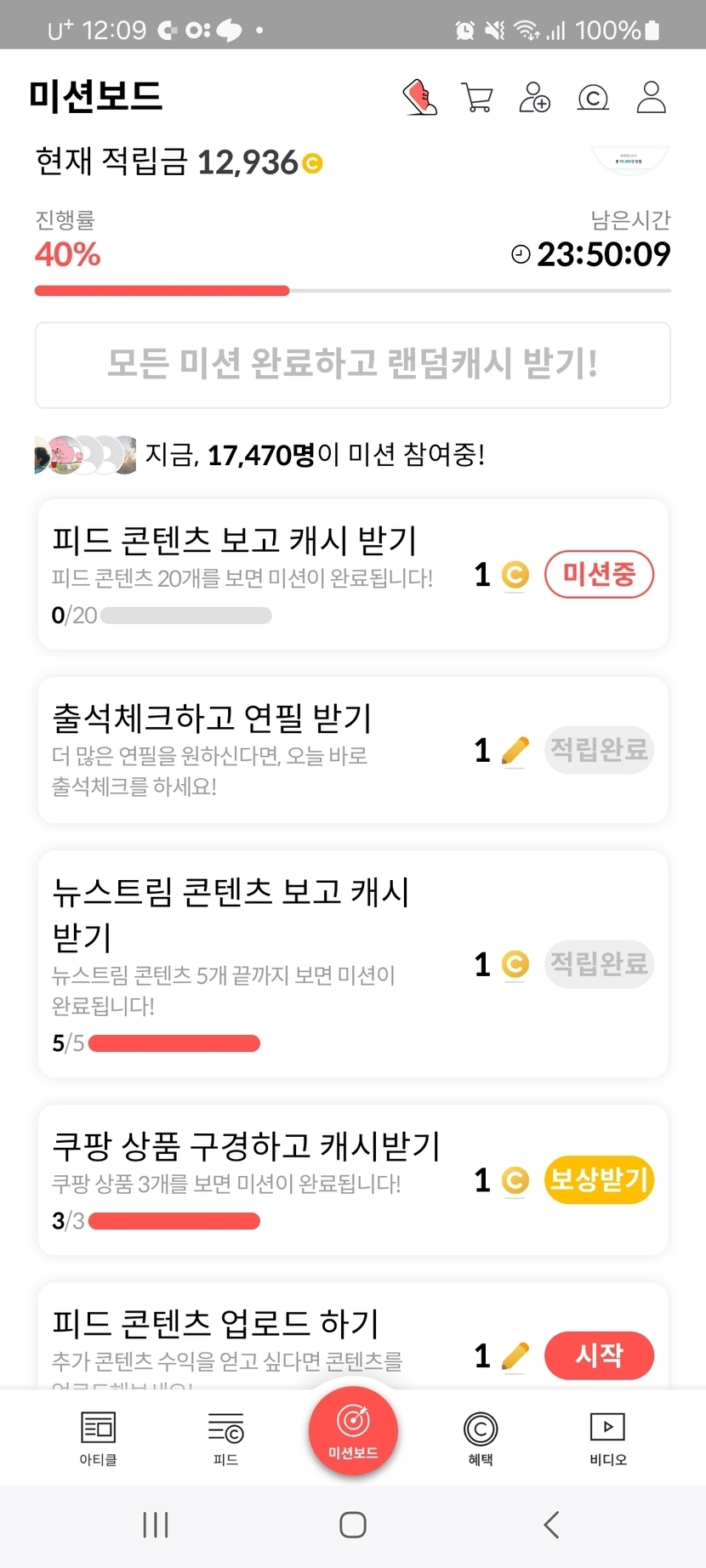Tap the participant avatars thumbnail group
The image size is (706, 1568).
tap(85, 454)
